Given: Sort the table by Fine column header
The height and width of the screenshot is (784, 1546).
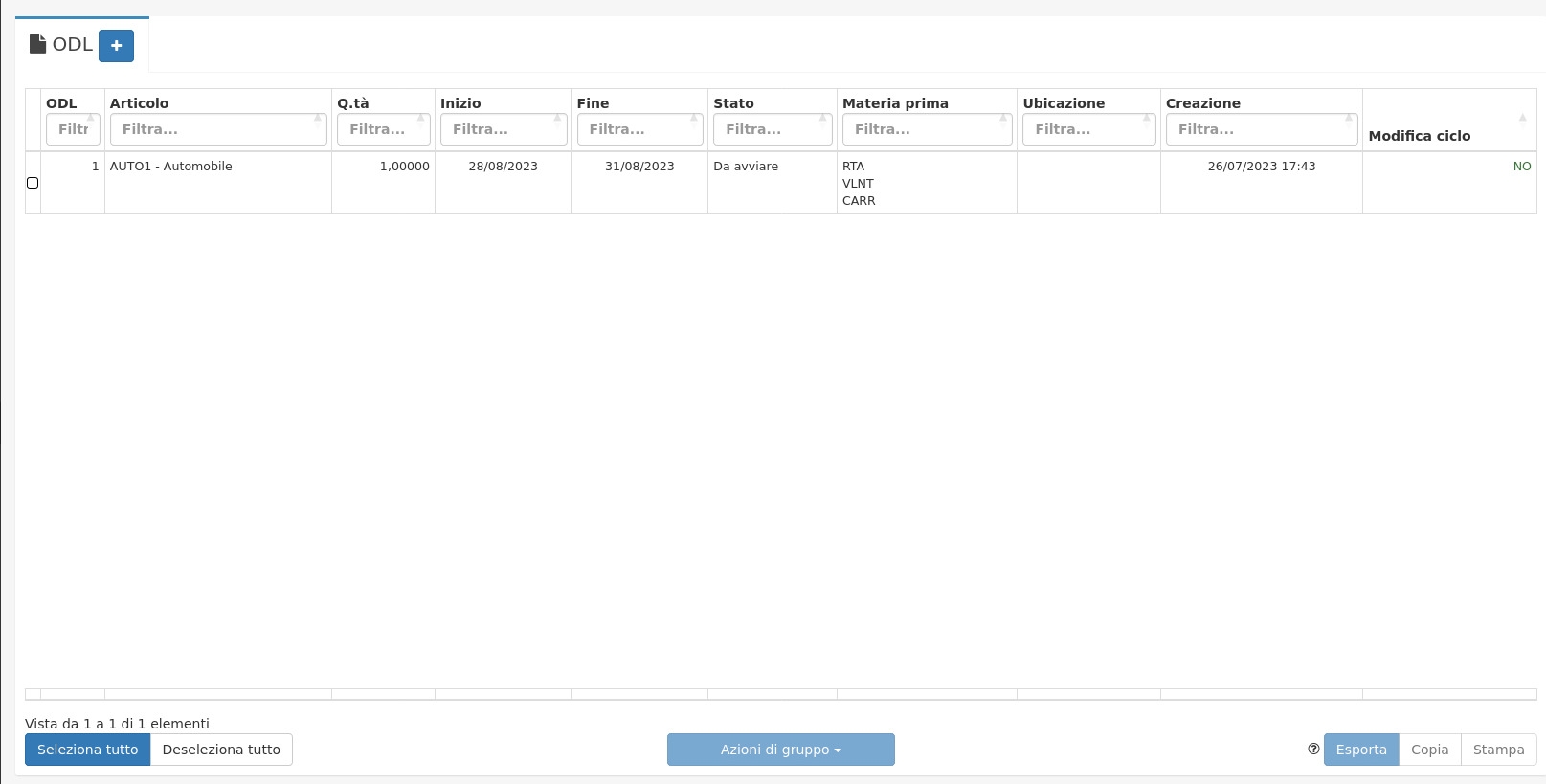Looking at the screenshot, I should (594, 103).
